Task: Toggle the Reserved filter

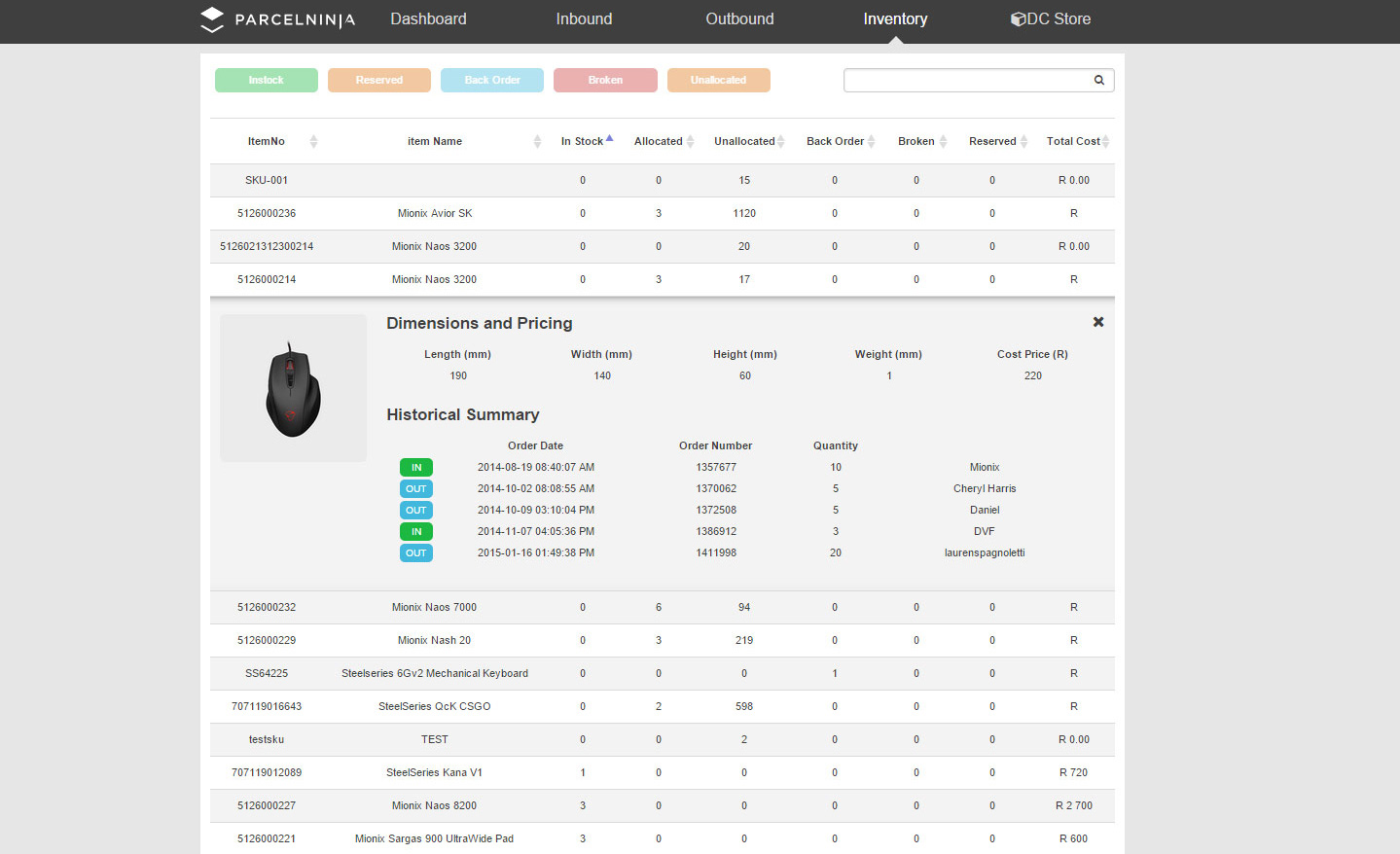Action: (379, 80)
